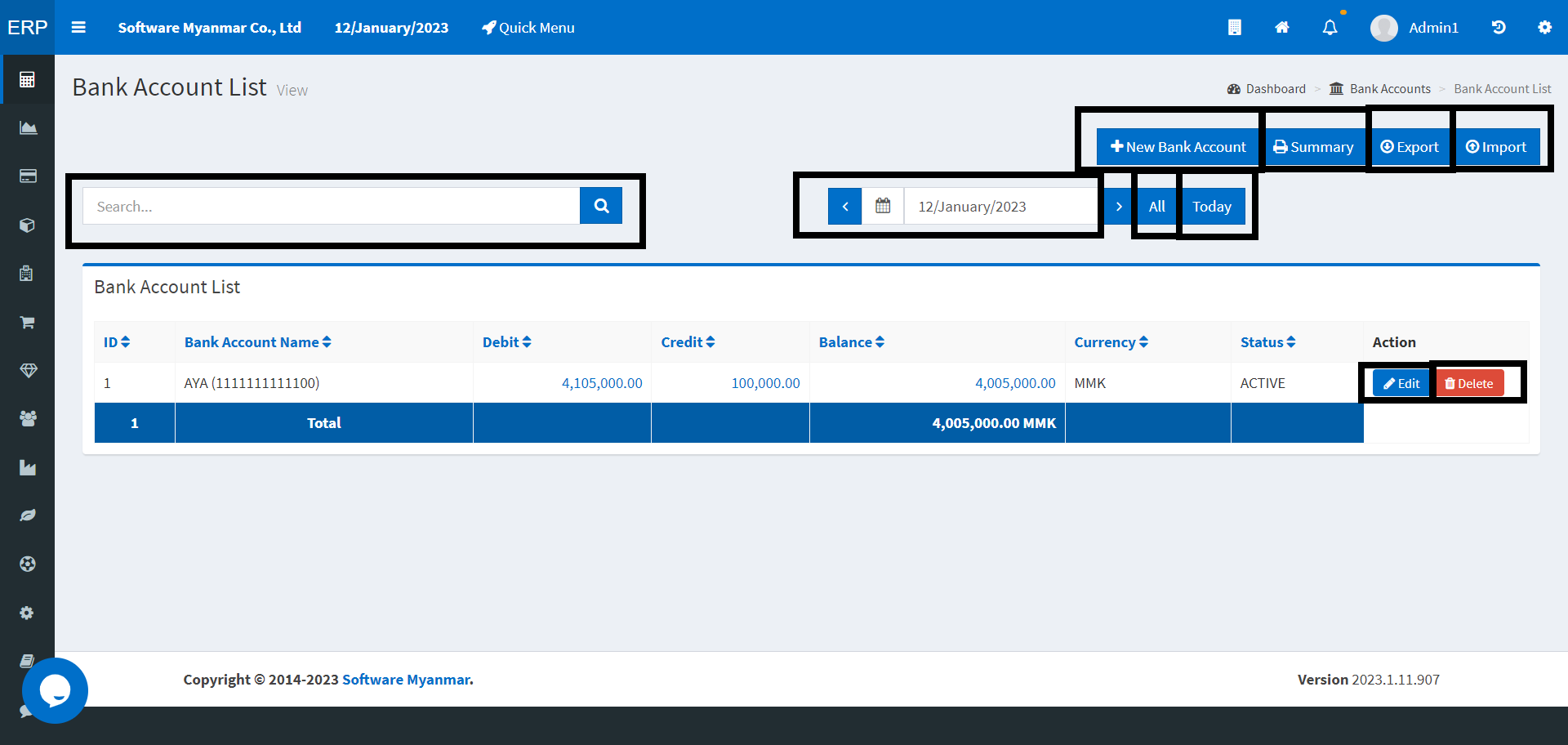Go to Bank Accounts breadcrumb

(x=1380, y=88)
